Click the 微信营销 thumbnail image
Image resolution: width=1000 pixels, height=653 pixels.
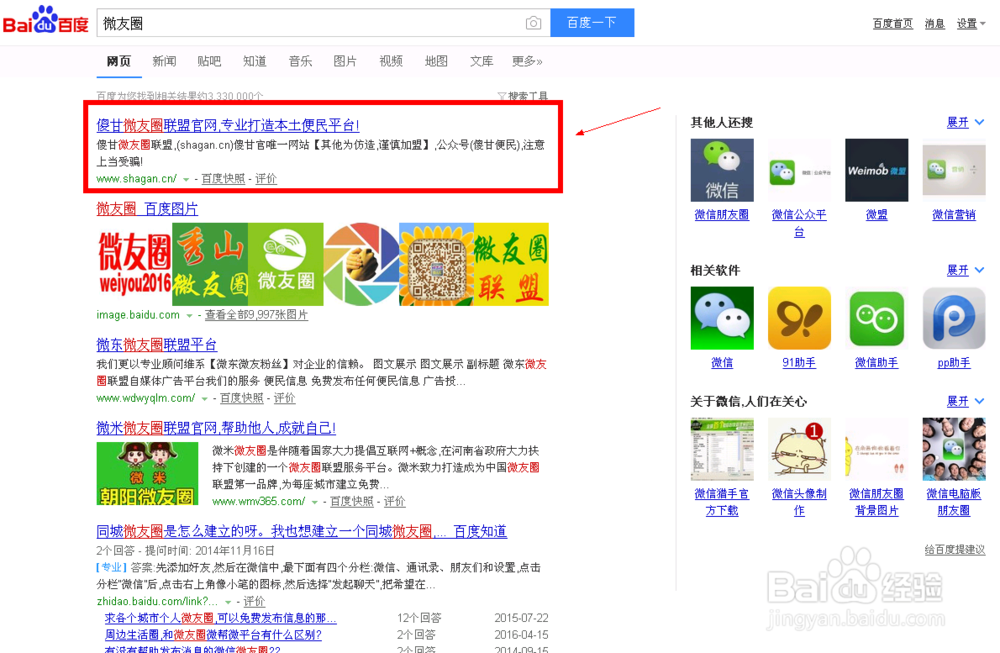[954, 170]
